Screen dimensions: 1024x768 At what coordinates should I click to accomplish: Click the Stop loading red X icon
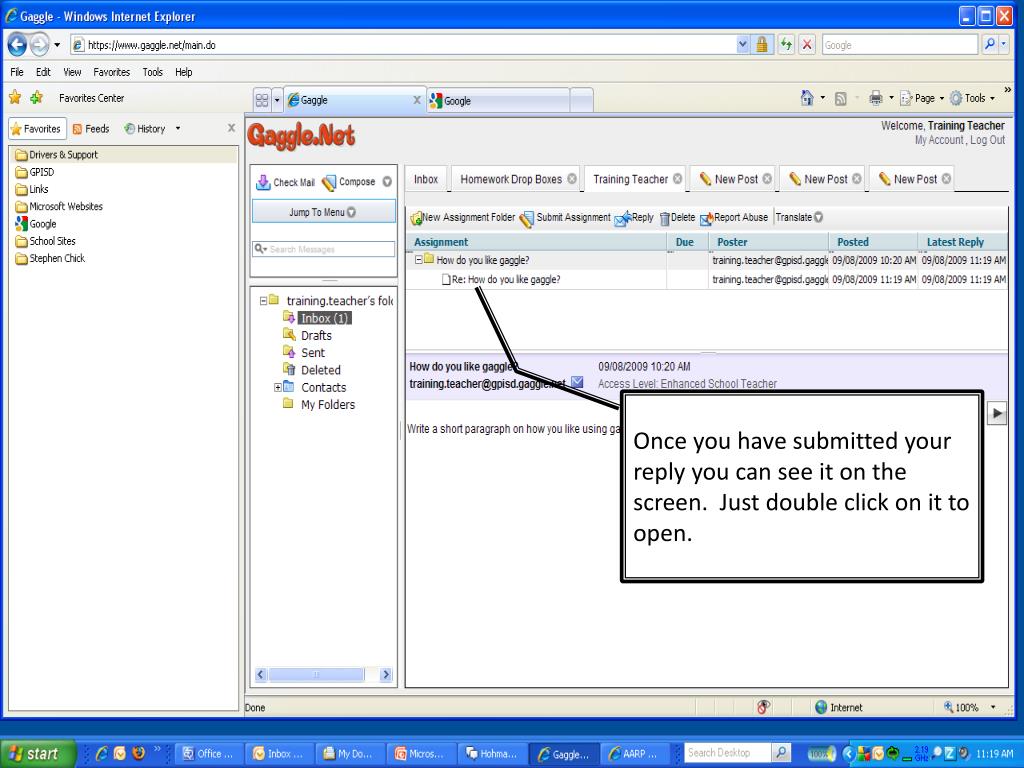(x=807, y=44)
